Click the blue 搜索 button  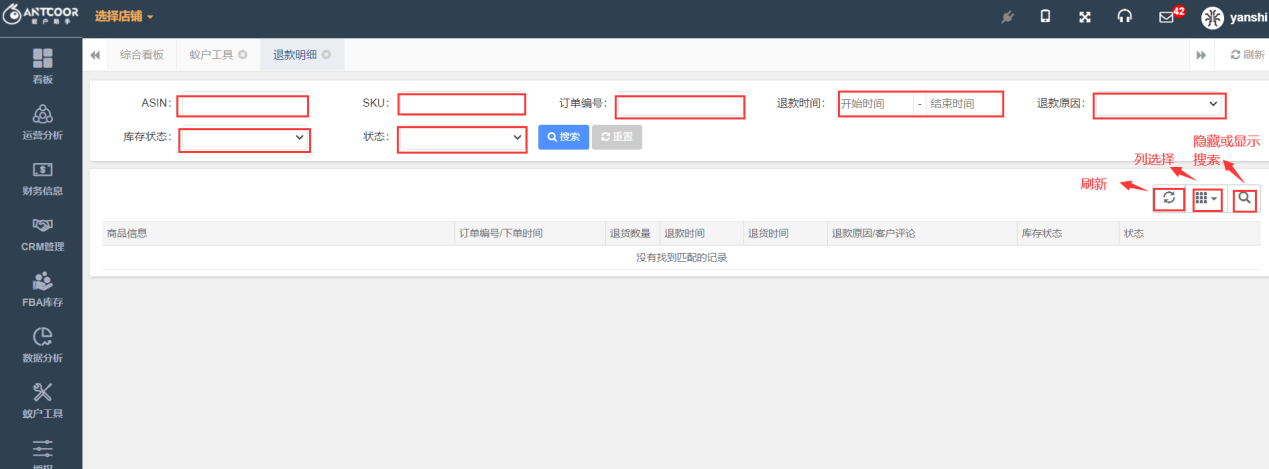pyautogui.click(x=563, y=137)
